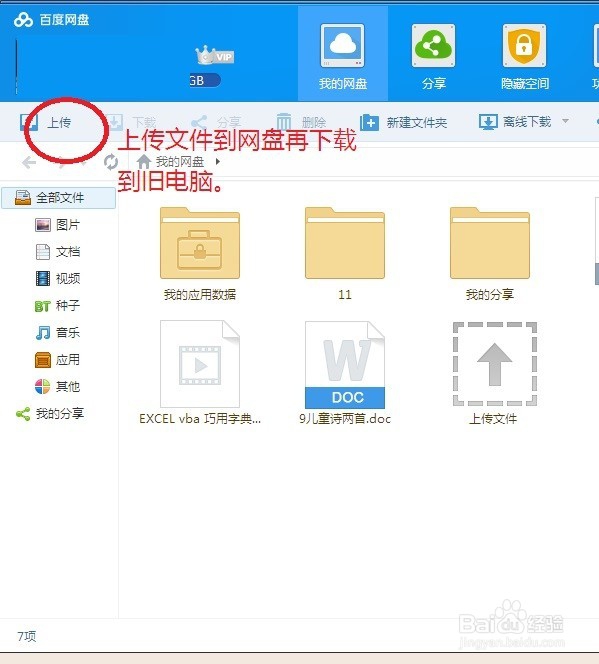
Task: Expand the 离线下载 dropdown arrow
Action: pos(565,122)
